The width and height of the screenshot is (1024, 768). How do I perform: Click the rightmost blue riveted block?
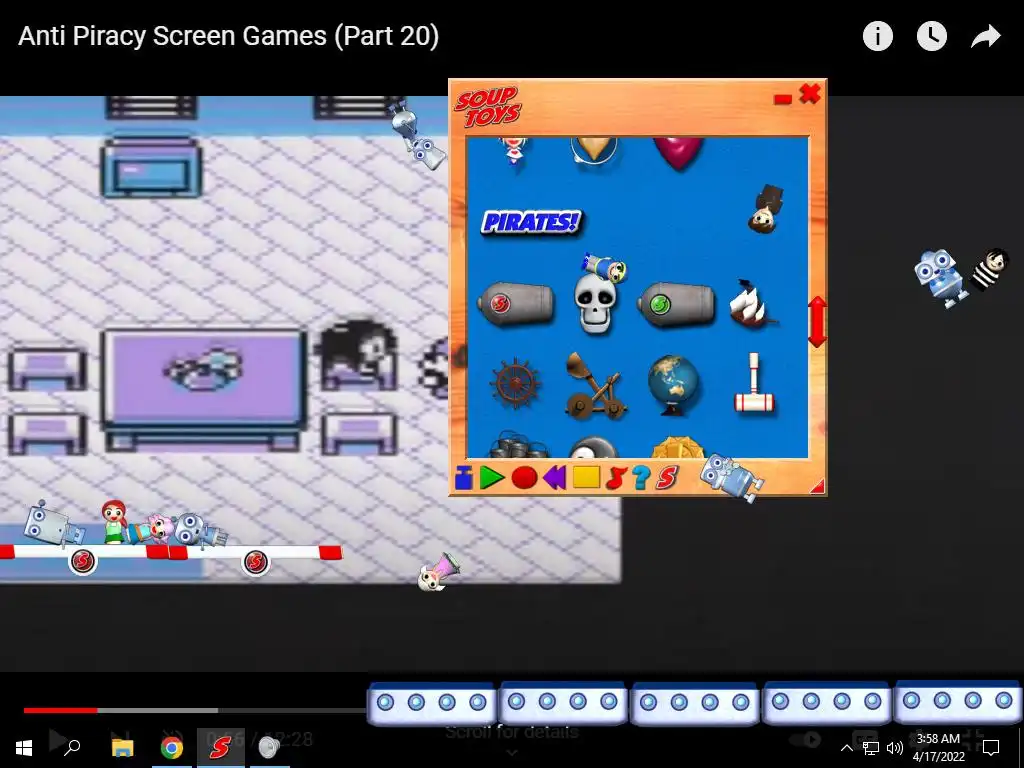(x=957, y=702)
